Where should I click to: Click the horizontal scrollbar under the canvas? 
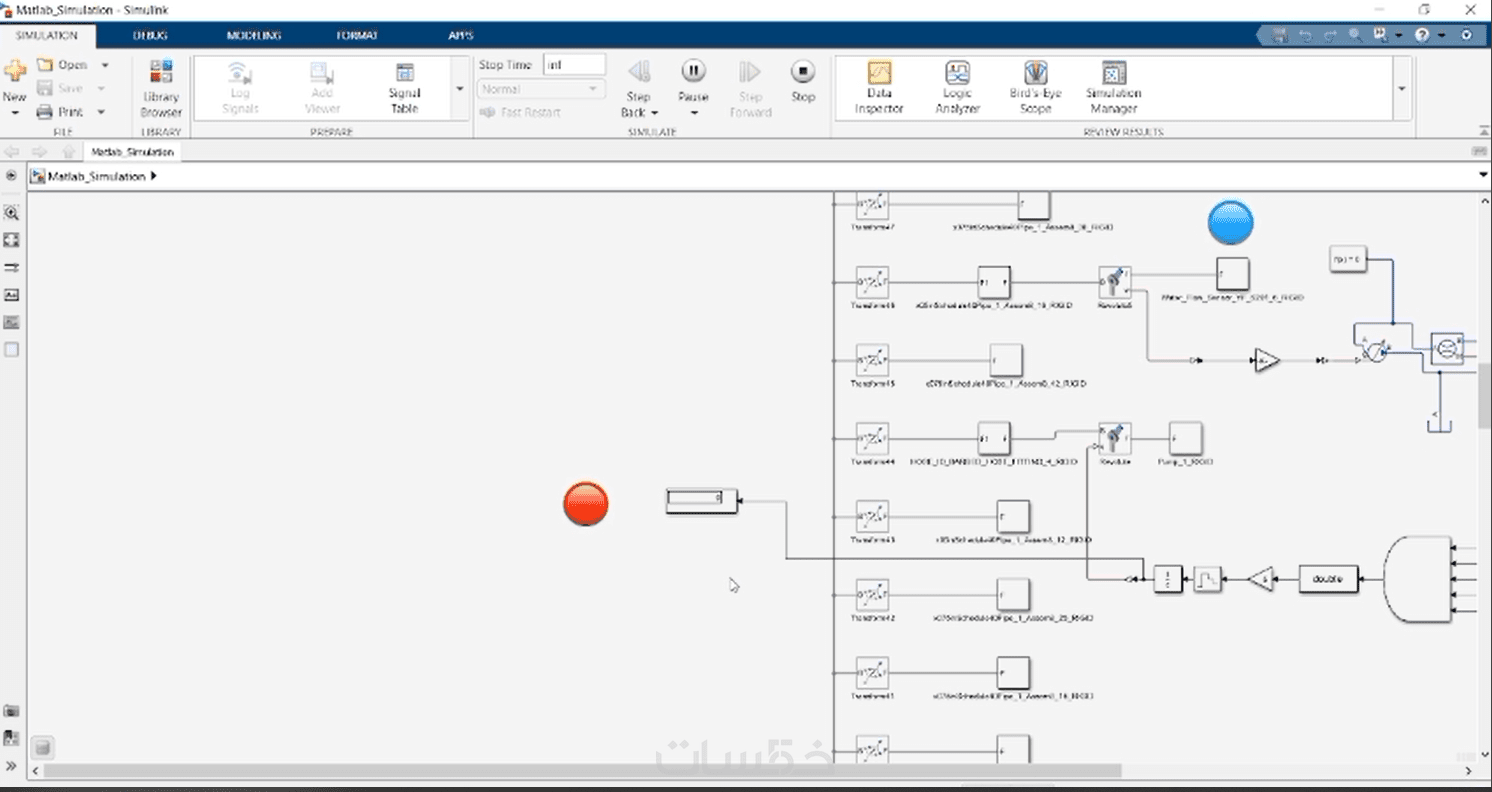[582, 771]
